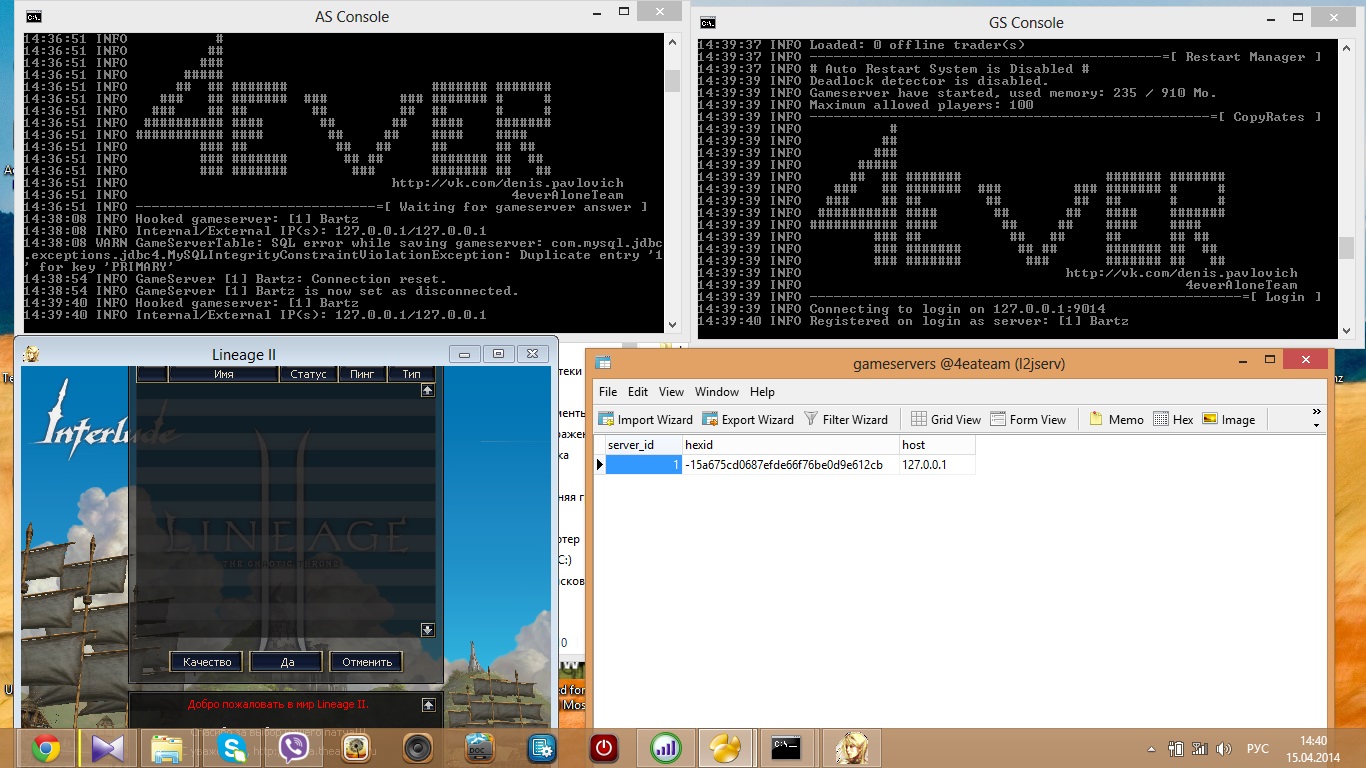The width and height of the screenshot is (1366, 768).
Task: Open File Explorer from the taskbar
Action: click(167, 748)
